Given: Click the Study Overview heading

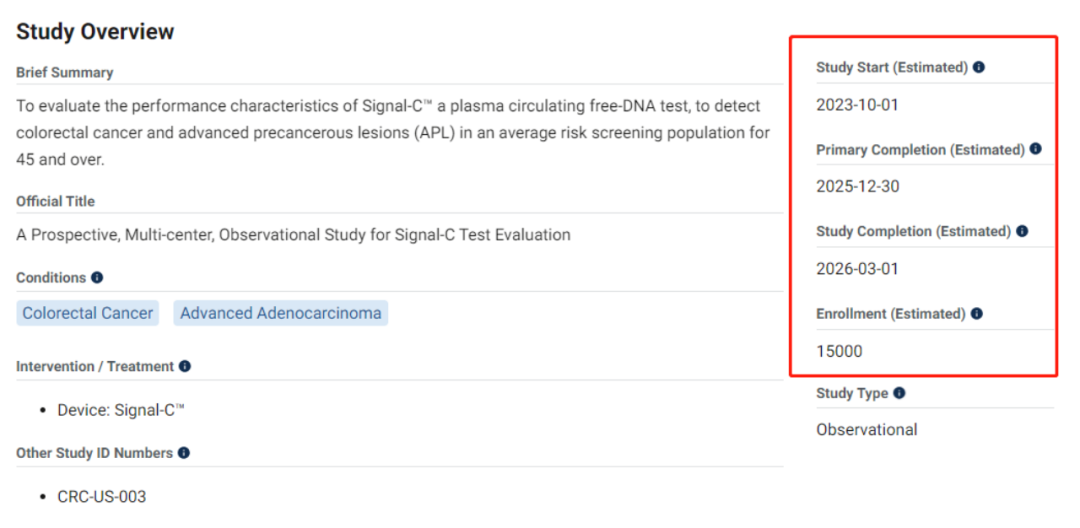Looking at the screenshot, I should 95,32.
